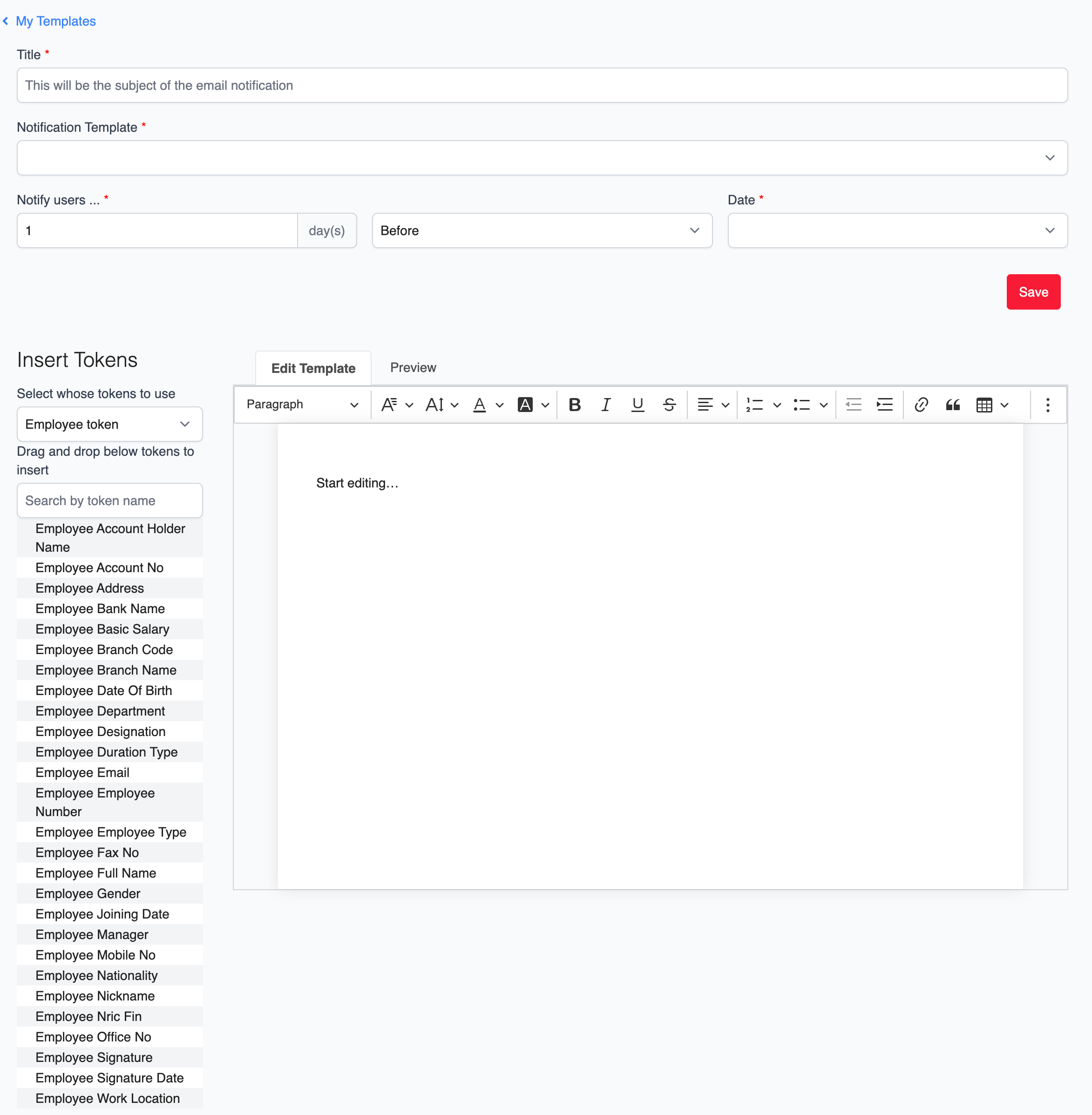The image size is (1092, 1115).
Task: Expand the Notification Template dropdown
Action: pos(542,158)
